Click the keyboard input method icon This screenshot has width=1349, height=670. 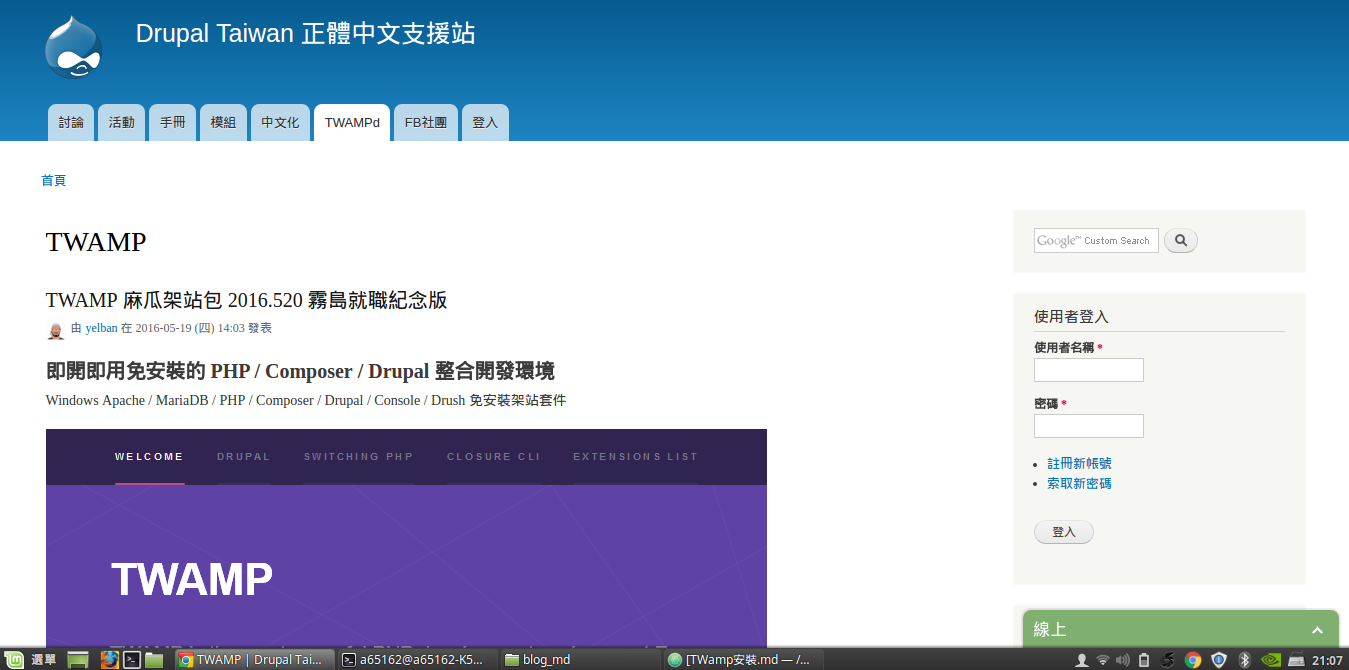click(1297, 660)
